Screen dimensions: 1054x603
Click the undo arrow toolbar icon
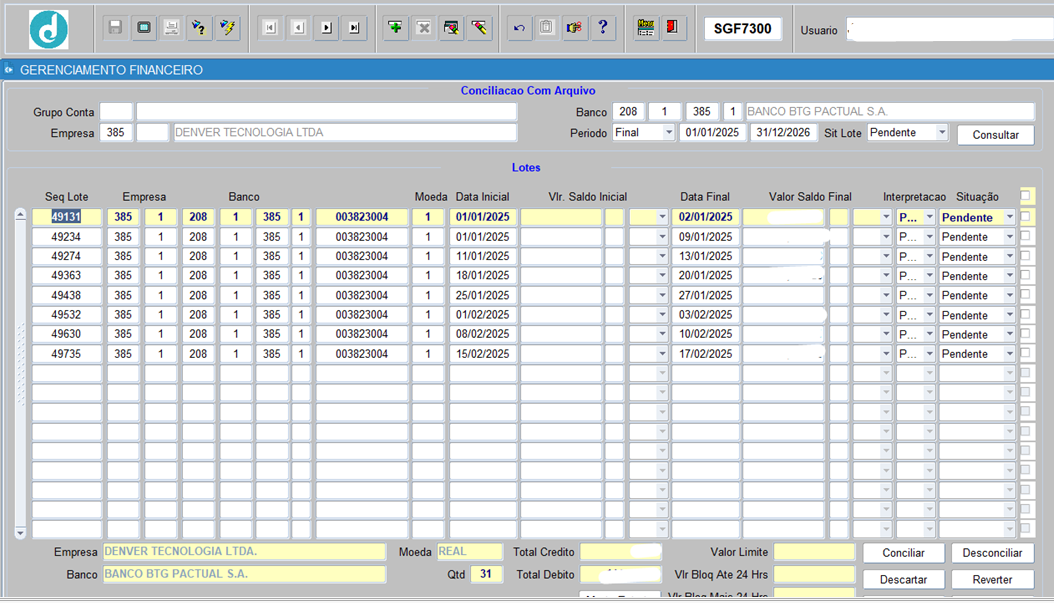[519, 28]
